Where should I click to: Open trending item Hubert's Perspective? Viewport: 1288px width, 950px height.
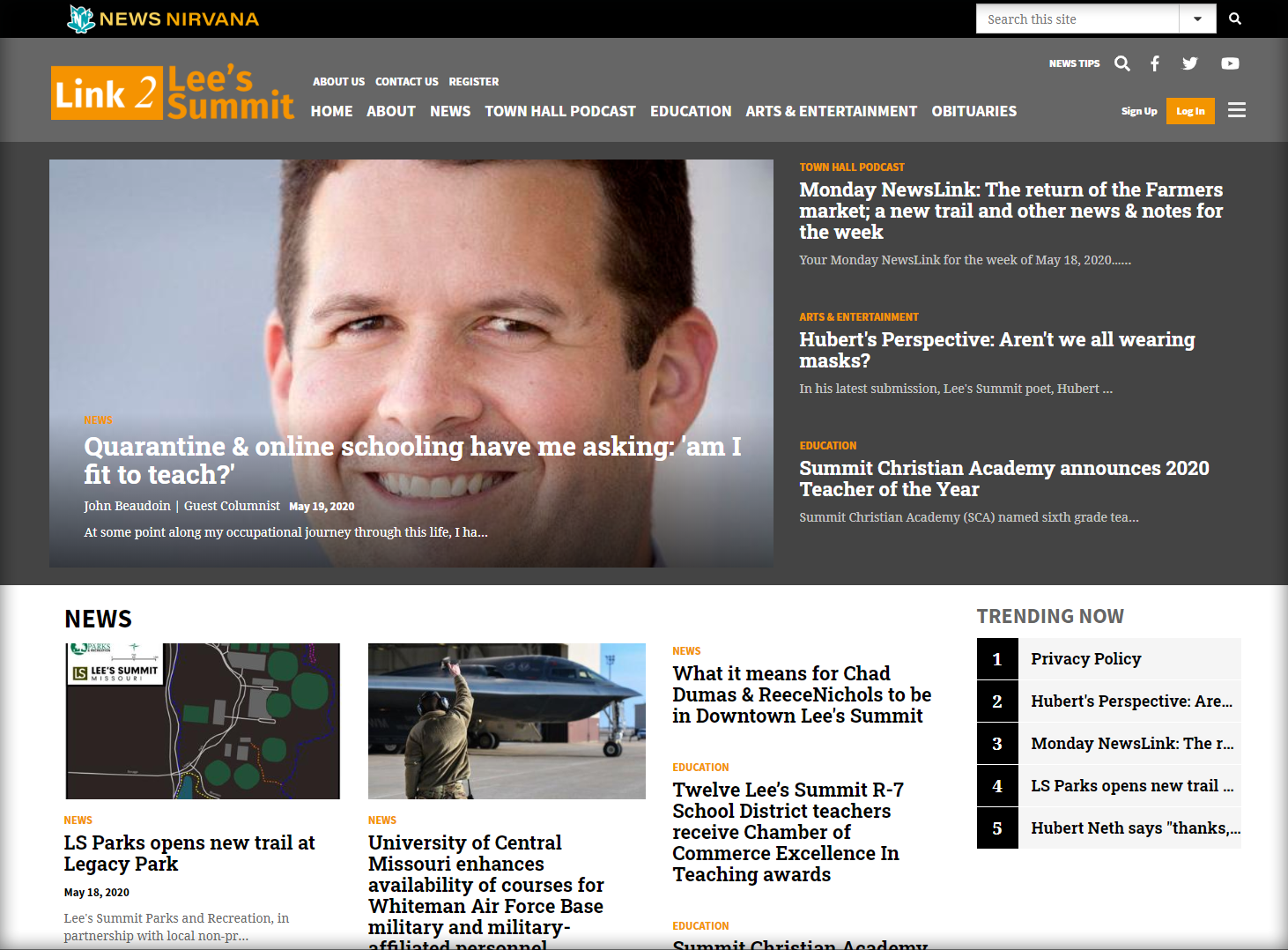tap(1109, 701)
